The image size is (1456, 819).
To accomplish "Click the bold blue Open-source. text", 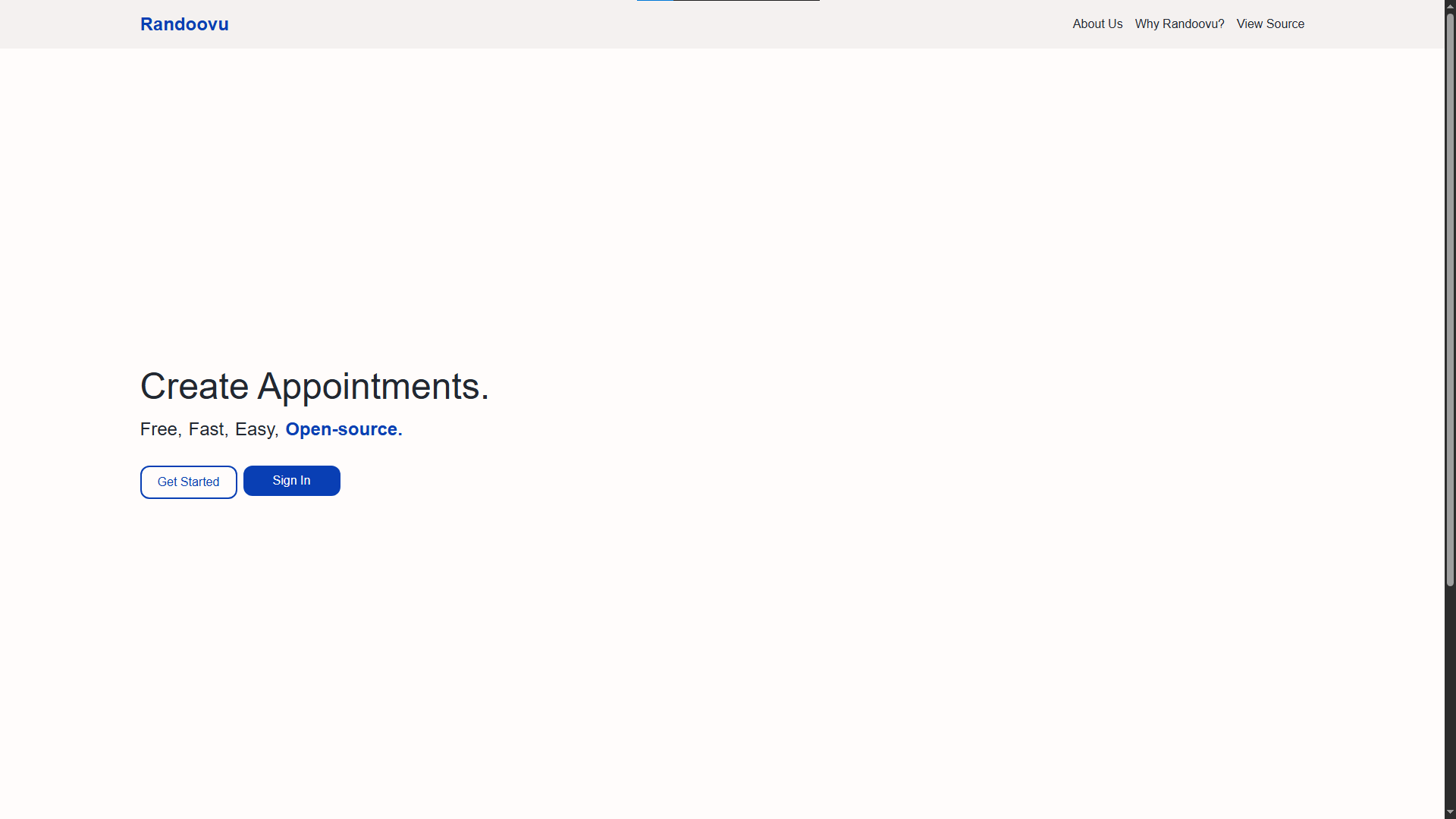I will click(344, 429).
